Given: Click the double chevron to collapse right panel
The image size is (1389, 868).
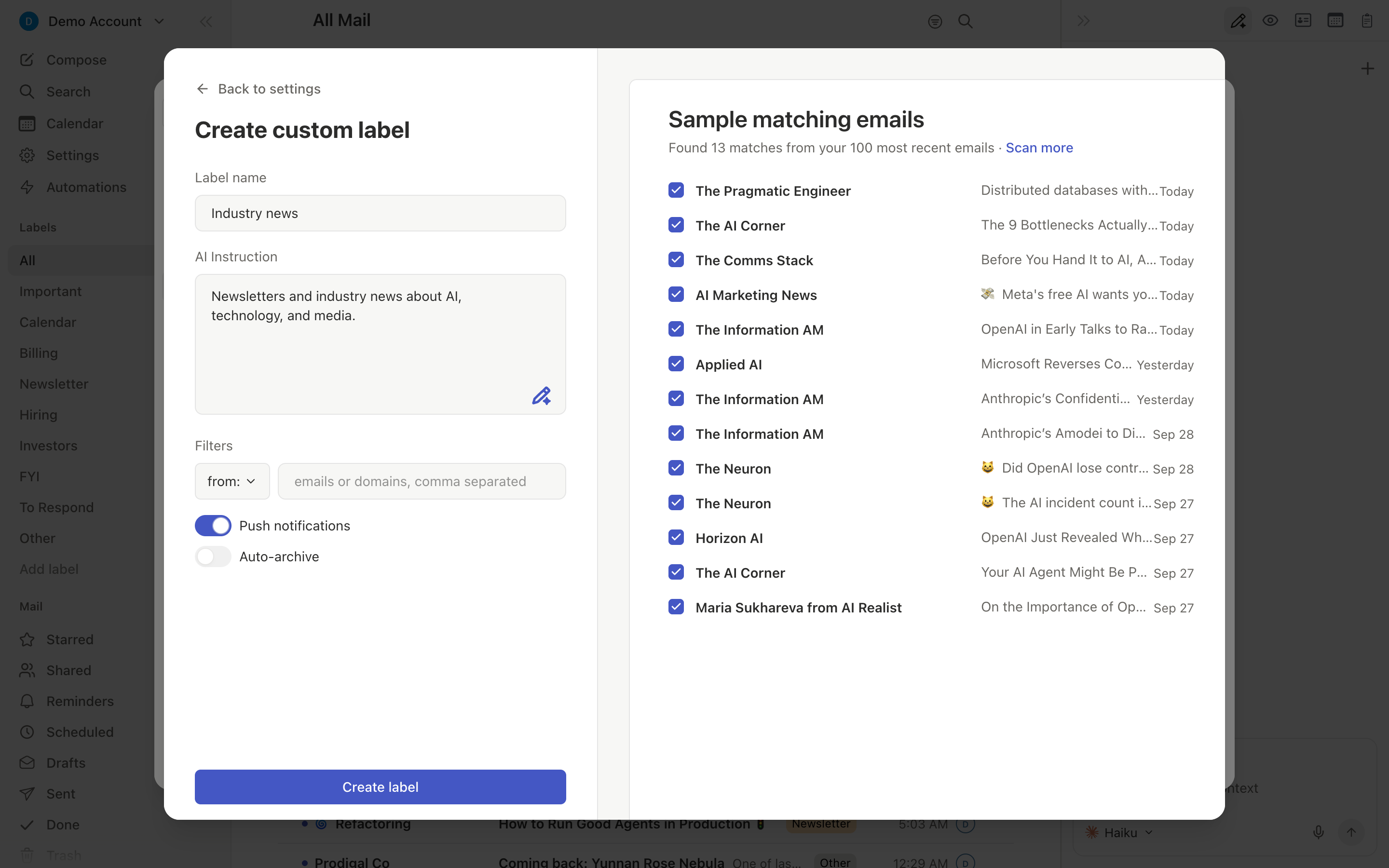Looking at the screenshot, I should (1084, 21).
